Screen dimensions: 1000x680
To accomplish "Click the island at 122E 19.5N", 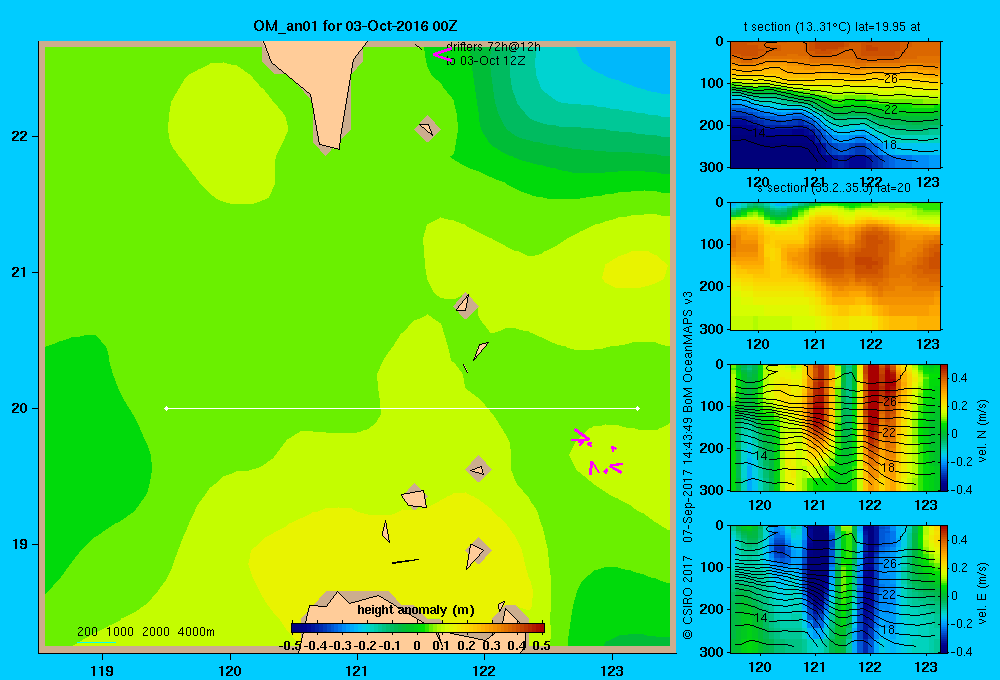I will [478, 469].
